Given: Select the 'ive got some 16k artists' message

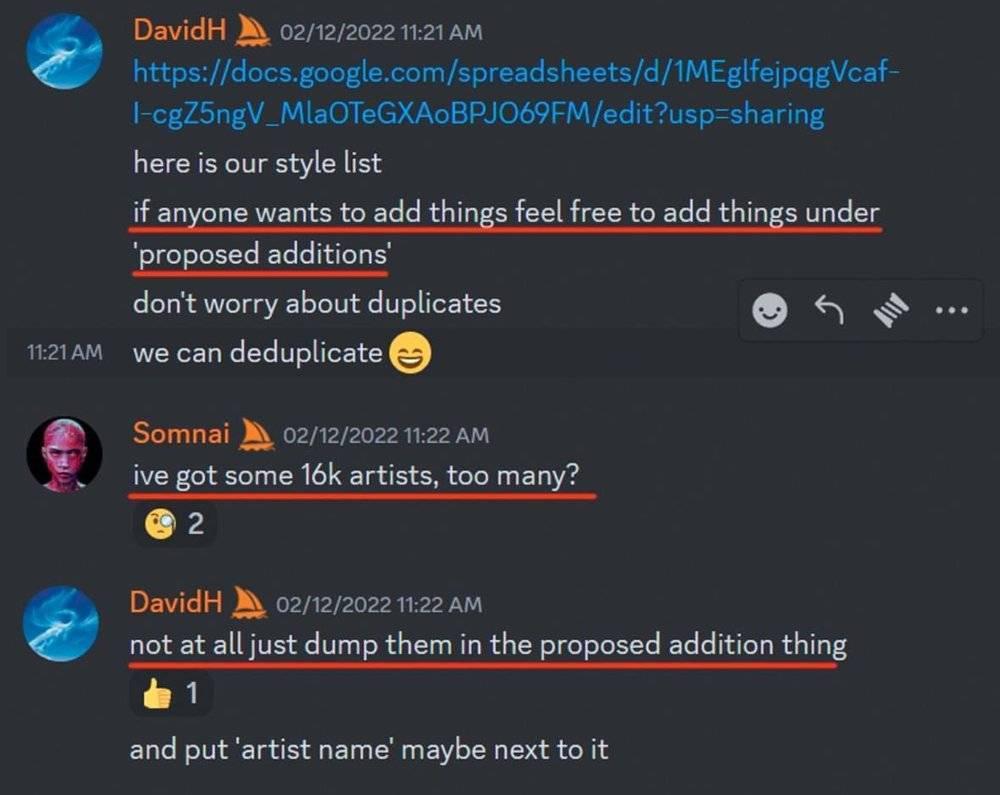Looking at the screenshot, I should click(x=356, y=476).
